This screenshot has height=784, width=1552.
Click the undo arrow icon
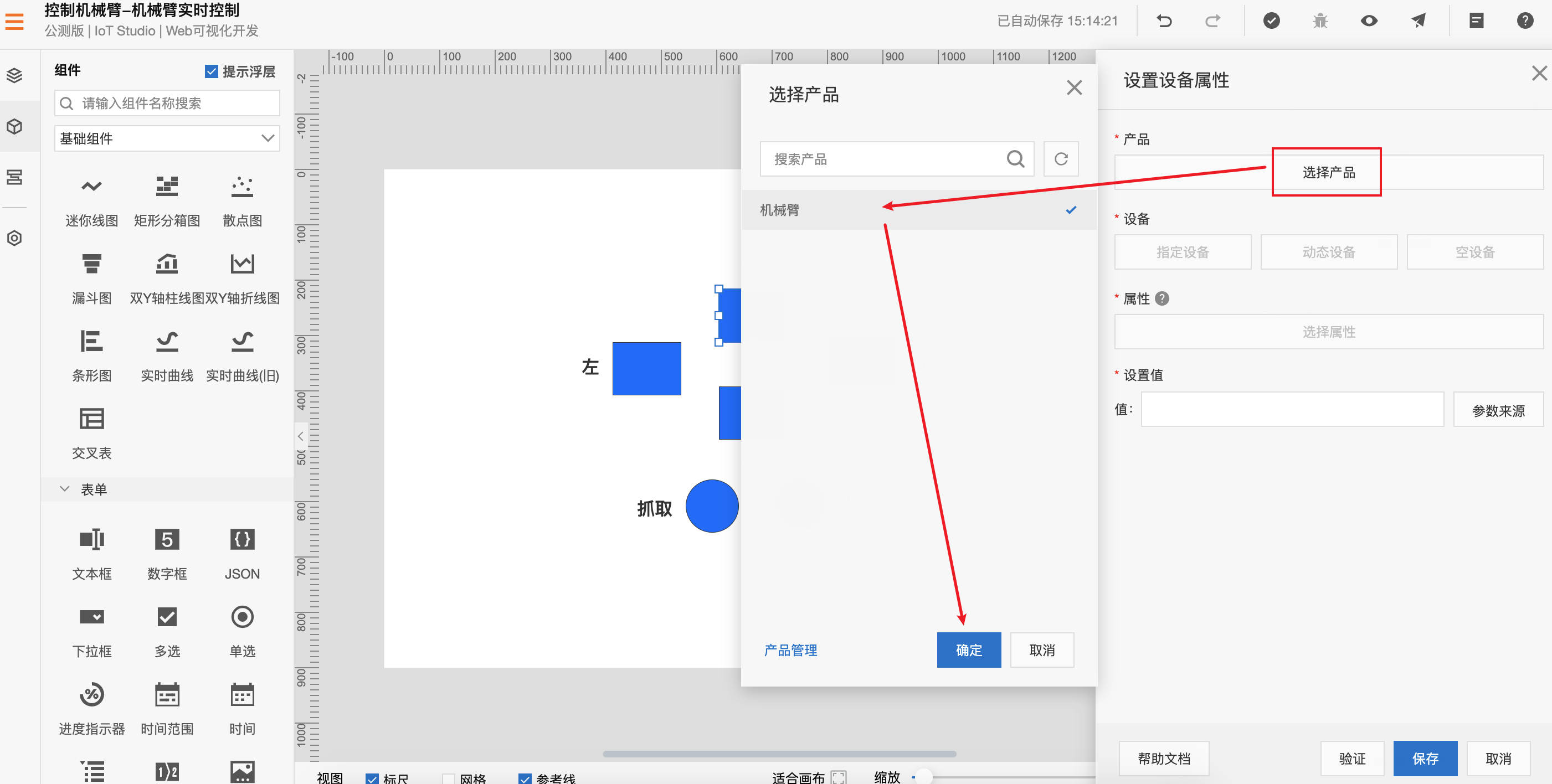click(1164, 21)
